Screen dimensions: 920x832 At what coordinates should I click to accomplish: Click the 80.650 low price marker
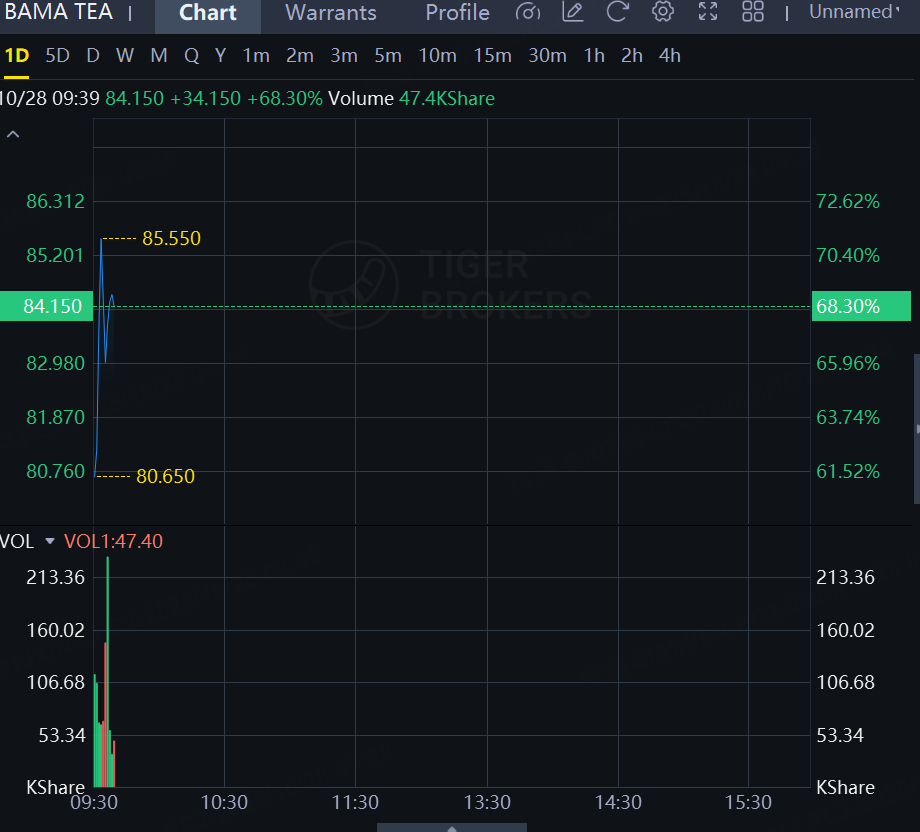(165, 476)
